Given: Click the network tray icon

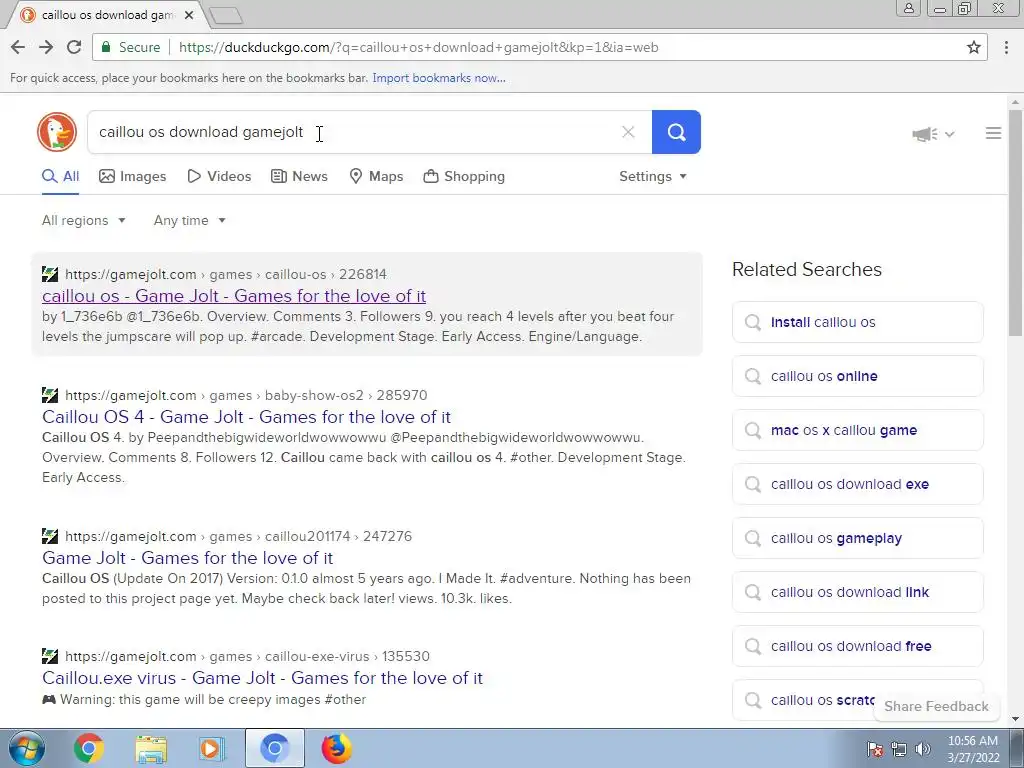Looking at the screenshot, I should pos(899,749).
